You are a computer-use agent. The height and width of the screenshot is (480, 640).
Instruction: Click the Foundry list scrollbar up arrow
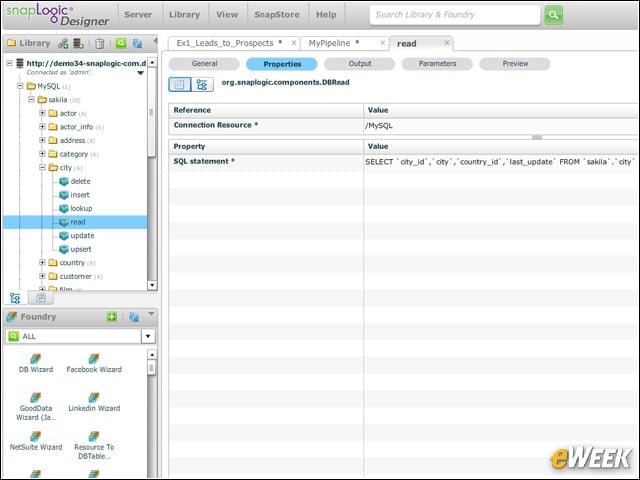tap(152, 354)
